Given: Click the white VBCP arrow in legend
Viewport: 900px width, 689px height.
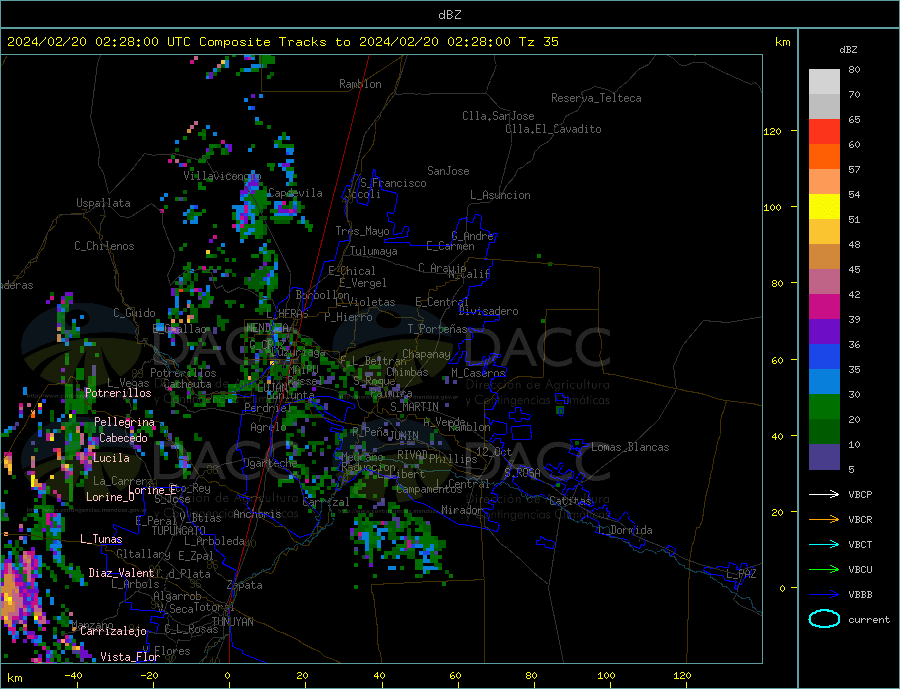Looking at the screenshot, I should coord(824,494).
